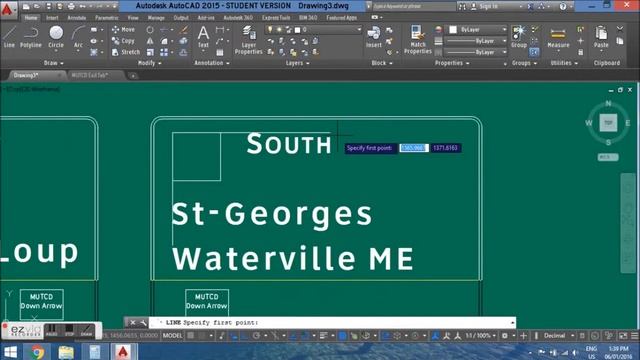Click the Paste clipboard tool
The height and width of the screenshot is (360, 640).
pos(601,37)
